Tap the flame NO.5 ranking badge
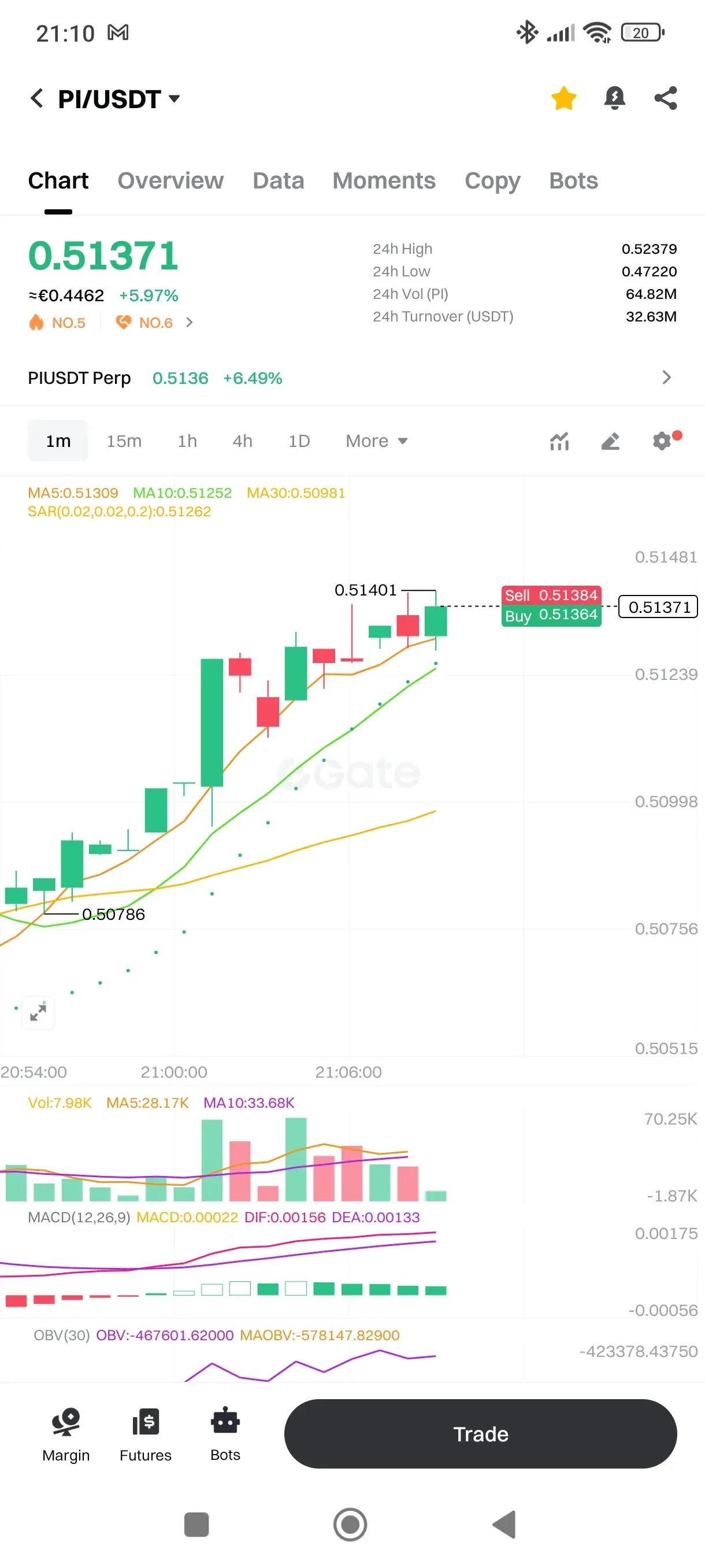Image resolution: width=705 pixels, height=1568 pixels. pos(57,323)
